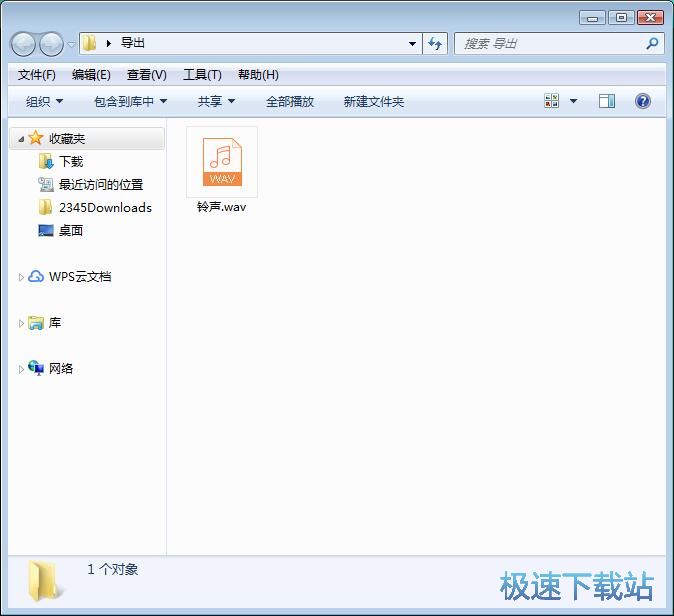Toggle the preview pane icon
The height and width of the screenshot is (616, 674).
pos(607,101)
